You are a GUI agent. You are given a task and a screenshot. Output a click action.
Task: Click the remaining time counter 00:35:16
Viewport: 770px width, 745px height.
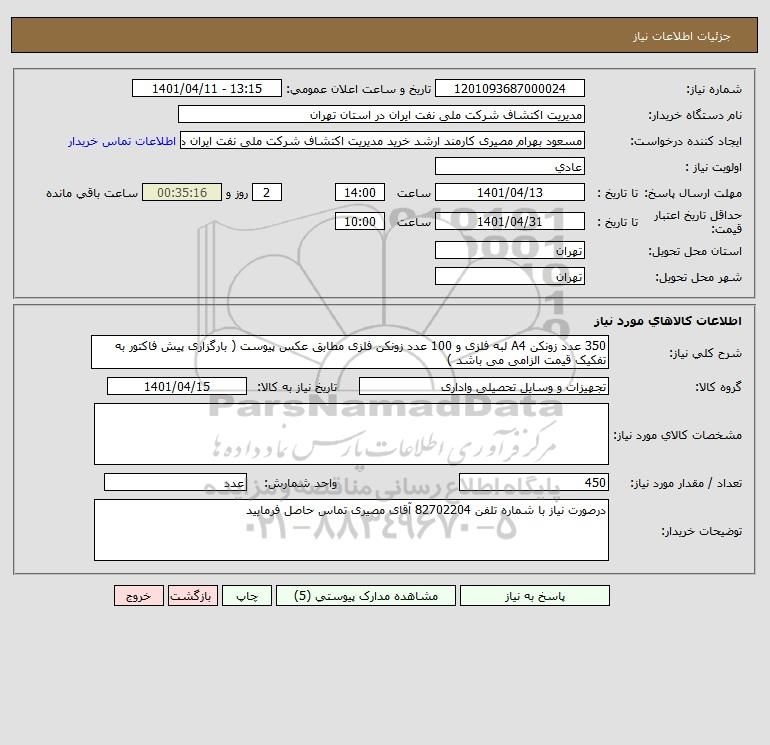pyautogui.click(x=182, y=193)
